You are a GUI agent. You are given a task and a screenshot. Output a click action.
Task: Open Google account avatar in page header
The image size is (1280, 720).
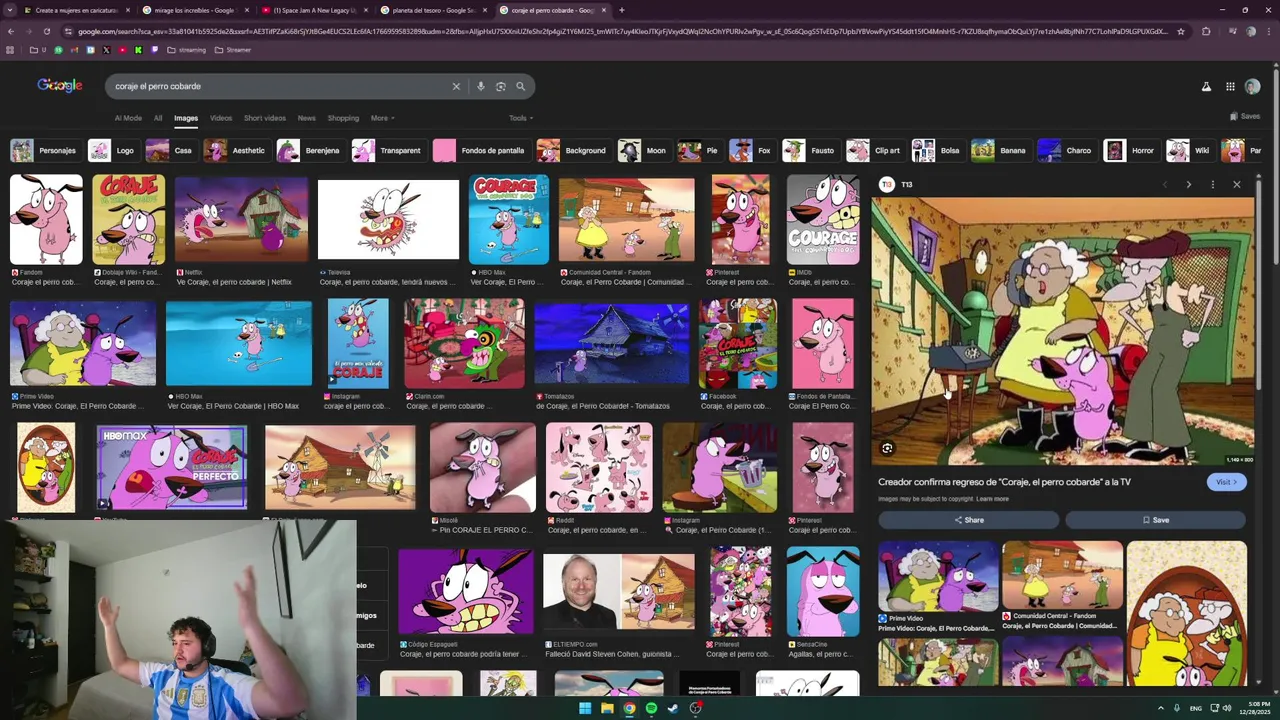click(x=1252, y=87)
